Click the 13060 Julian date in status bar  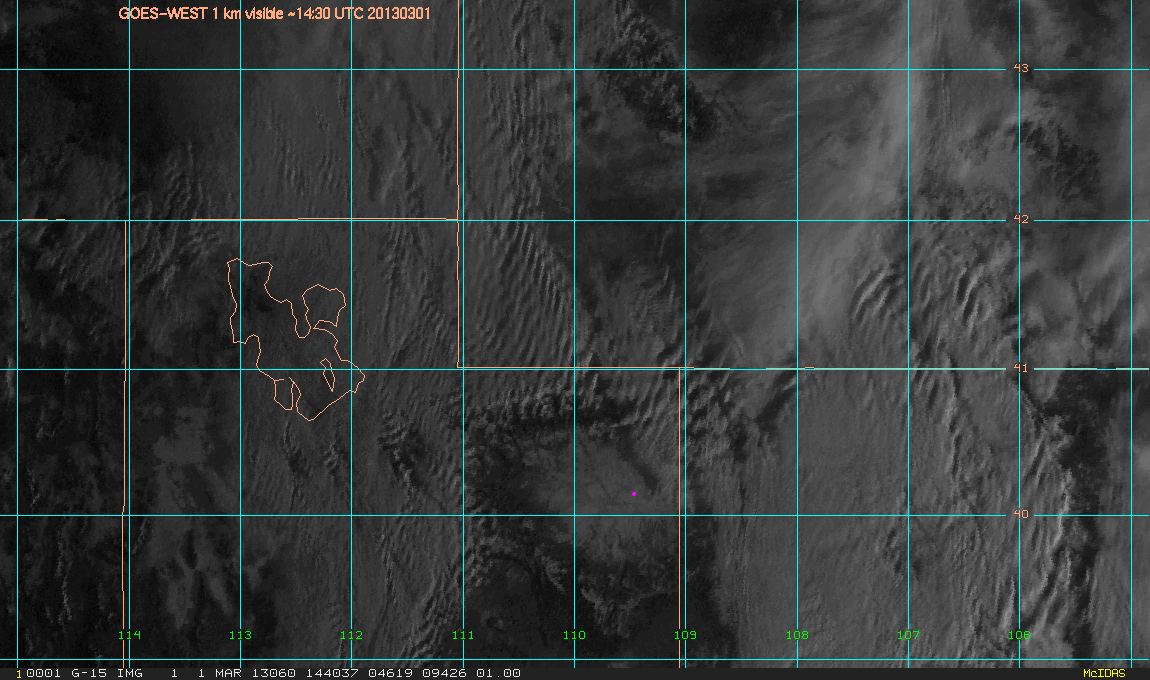click(x=274, y=673)
